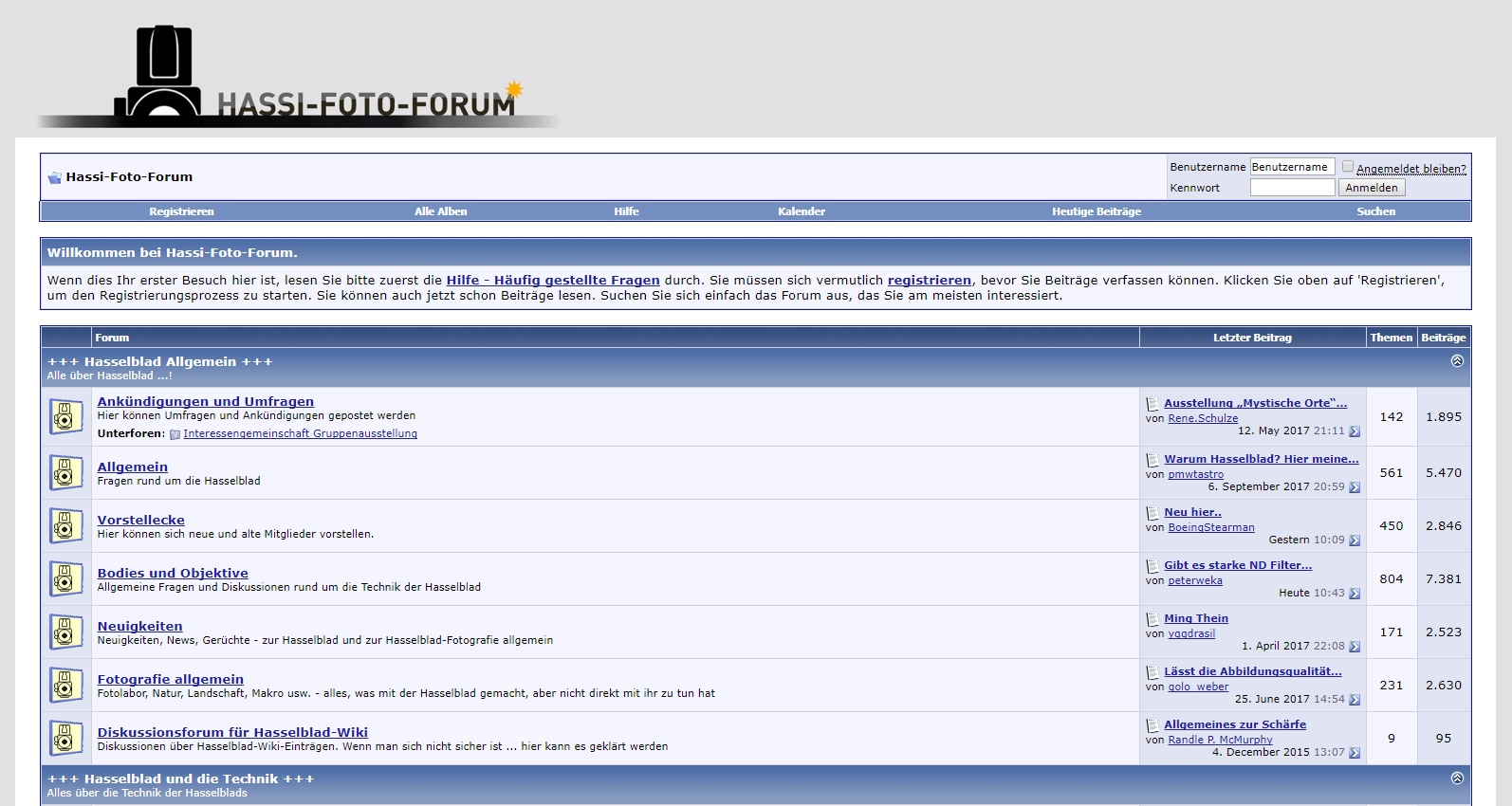Open the Allgemein forum link

tap(133, 467)
